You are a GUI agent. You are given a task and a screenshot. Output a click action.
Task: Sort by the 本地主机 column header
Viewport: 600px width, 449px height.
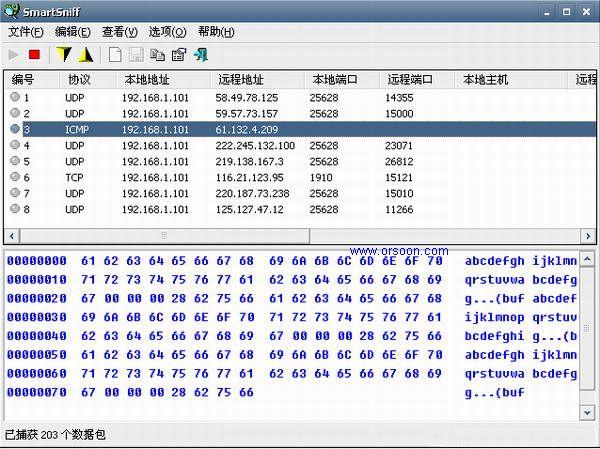click(x=511, y=80)
